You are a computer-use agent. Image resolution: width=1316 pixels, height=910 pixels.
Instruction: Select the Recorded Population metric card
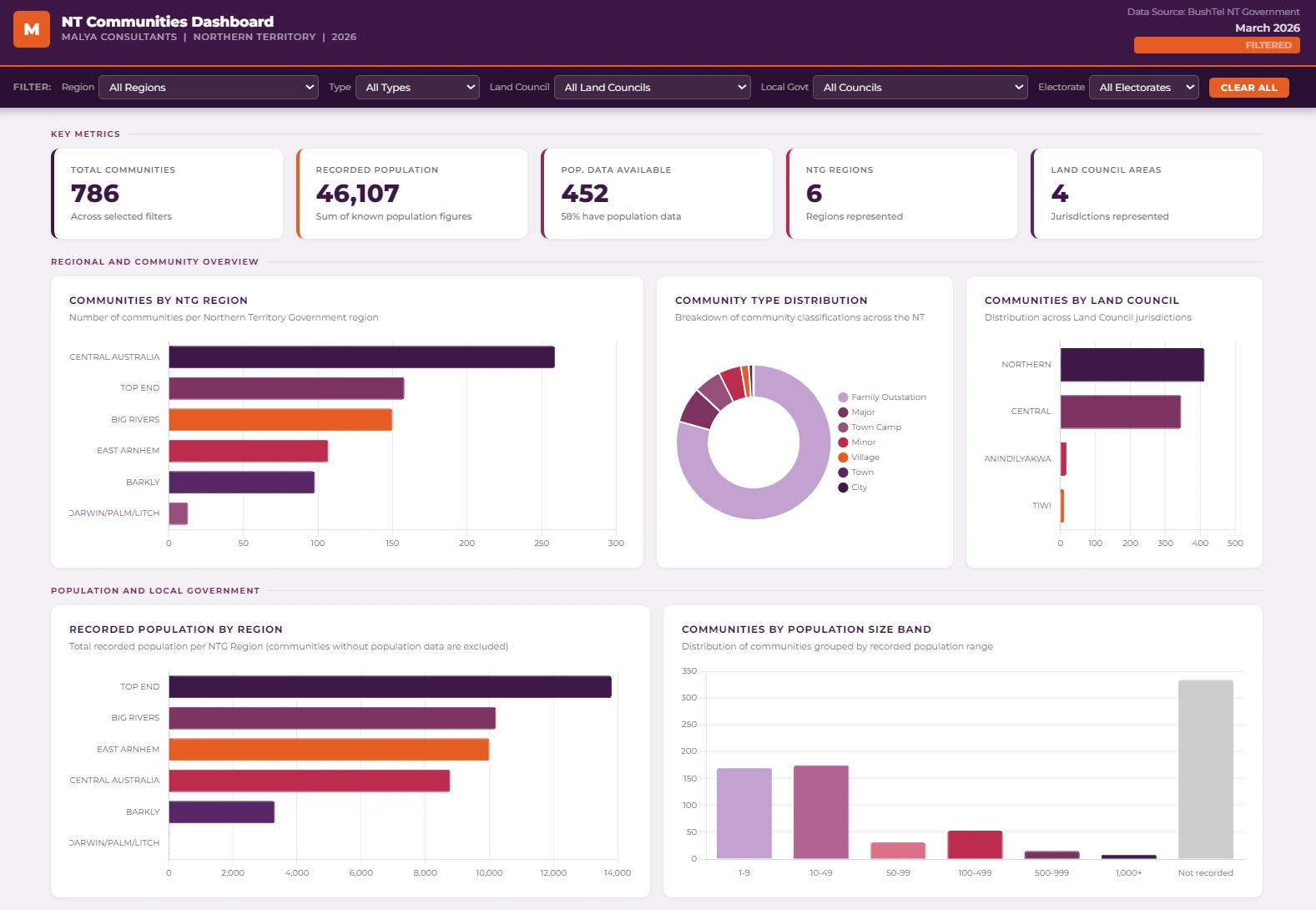tap(412, 194)
